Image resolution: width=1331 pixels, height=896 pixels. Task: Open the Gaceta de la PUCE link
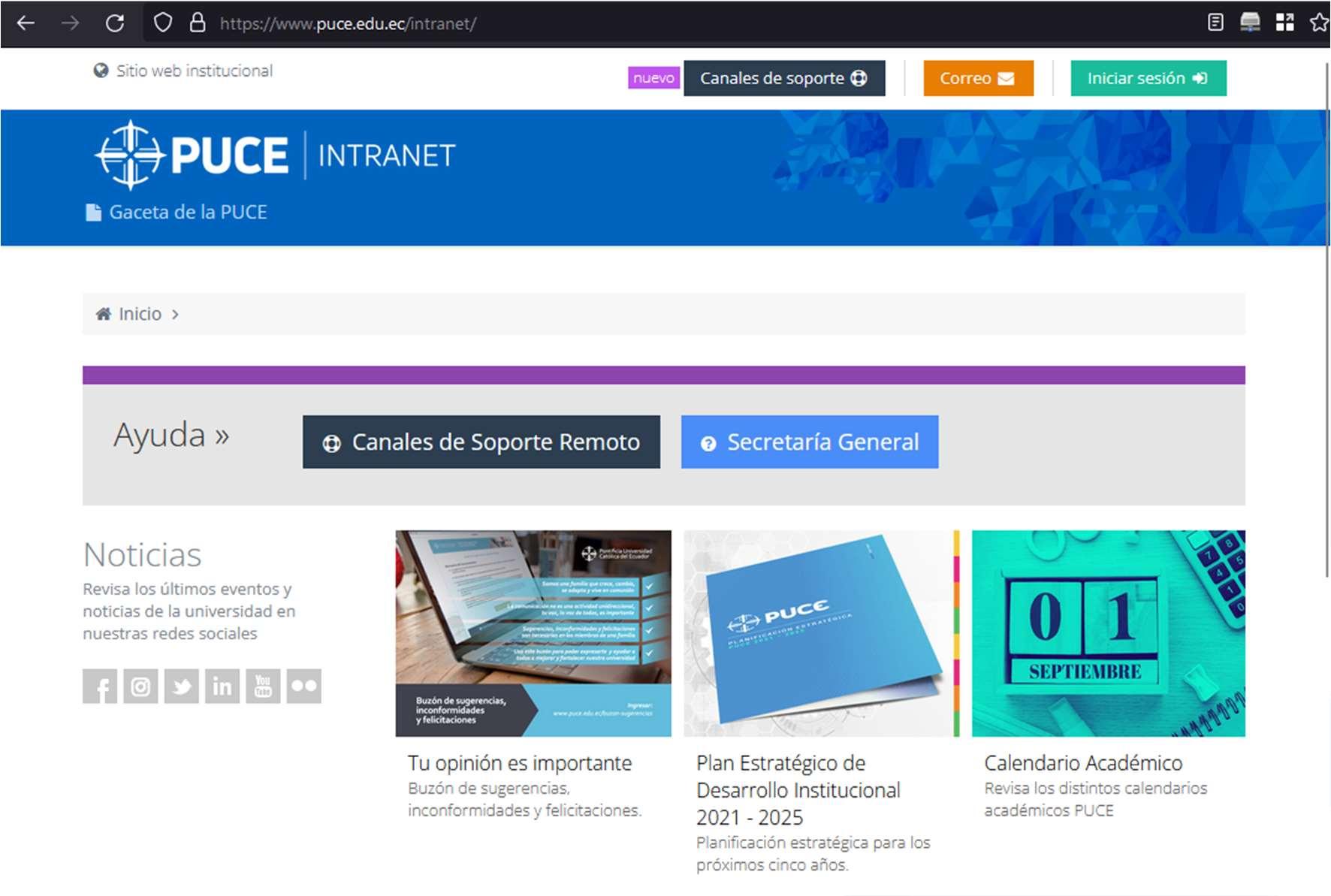click(x=177, y=213)
